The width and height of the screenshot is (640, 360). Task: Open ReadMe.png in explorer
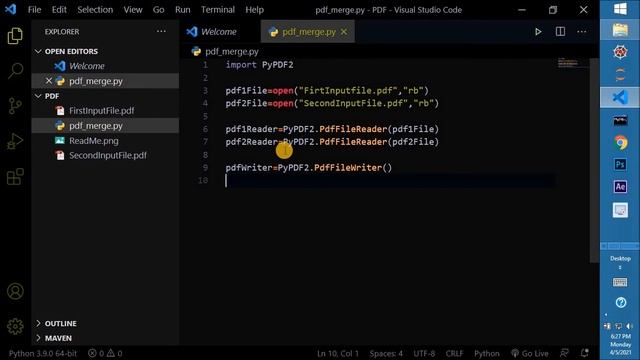105,140
